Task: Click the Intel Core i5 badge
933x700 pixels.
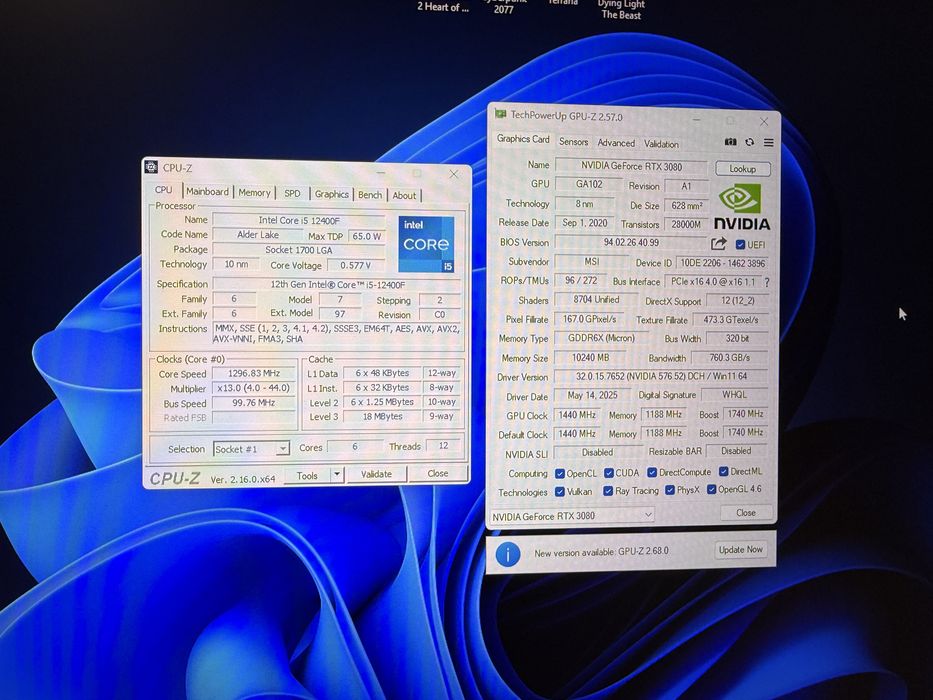Action: pos(426,244)
